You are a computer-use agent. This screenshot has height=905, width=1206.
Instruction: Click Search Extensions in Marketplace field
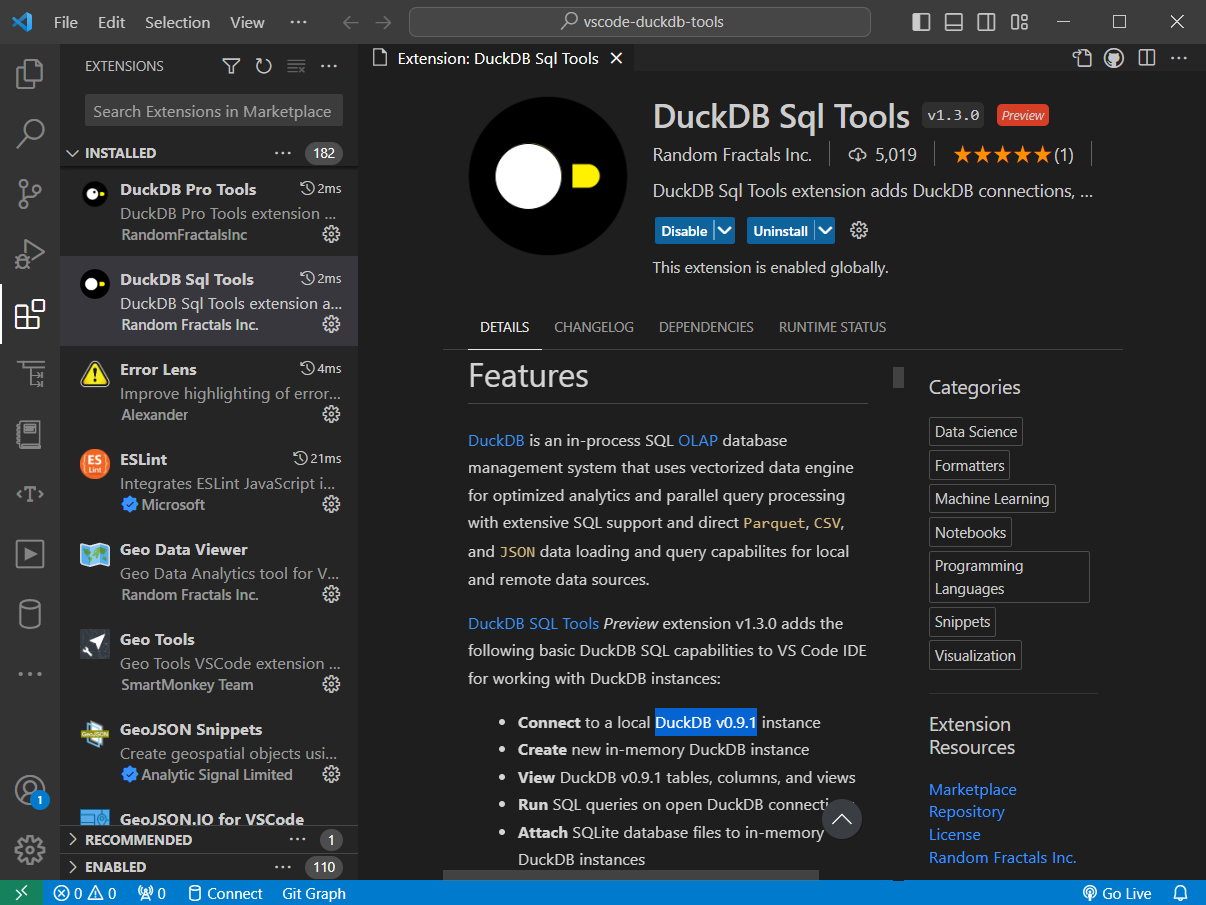click(x=214, y=111)
